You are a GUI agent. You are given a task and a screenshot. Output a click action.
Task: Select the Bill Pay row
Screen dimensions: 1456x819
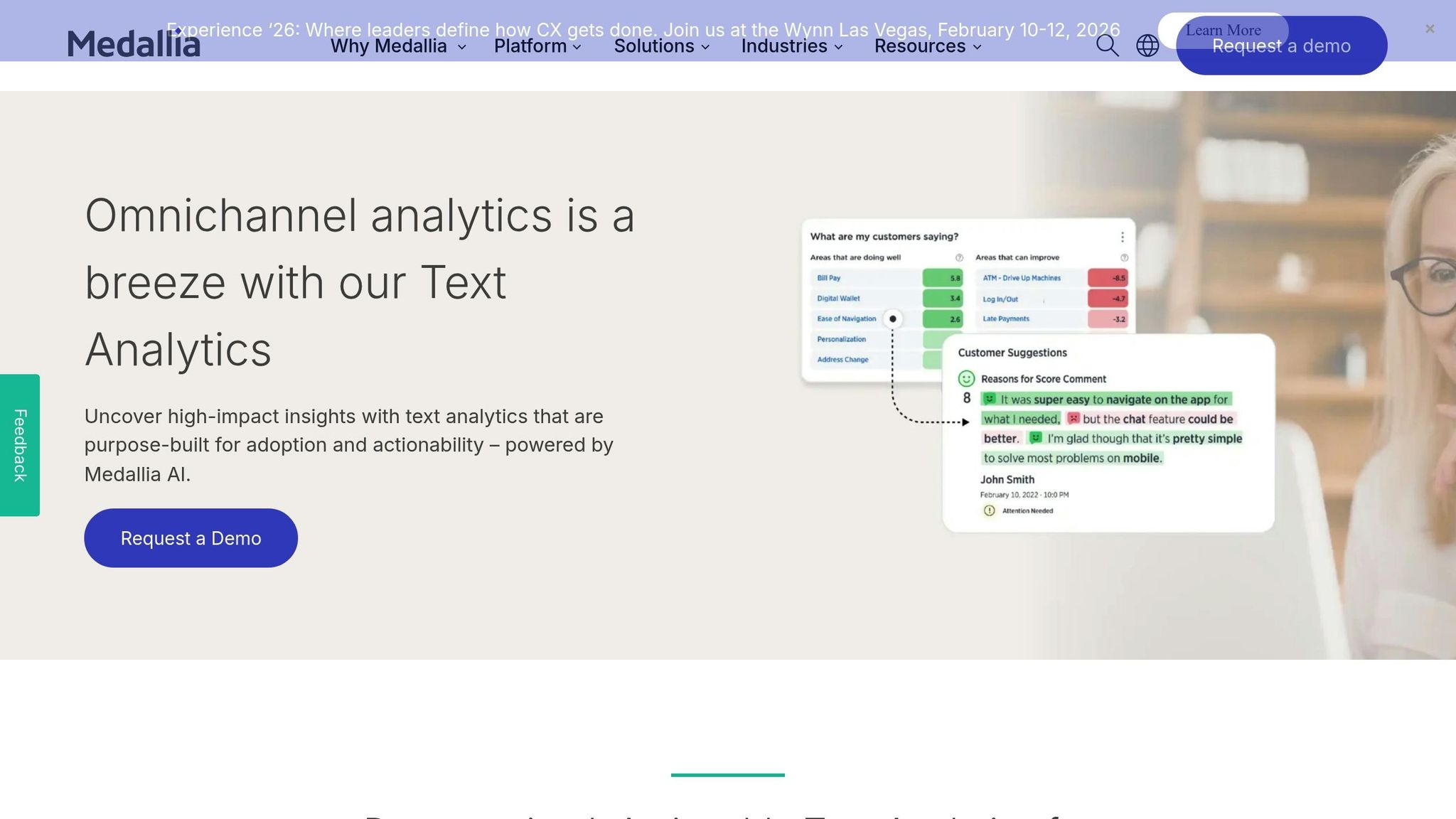pyautogui.click(x=887, y=278)
